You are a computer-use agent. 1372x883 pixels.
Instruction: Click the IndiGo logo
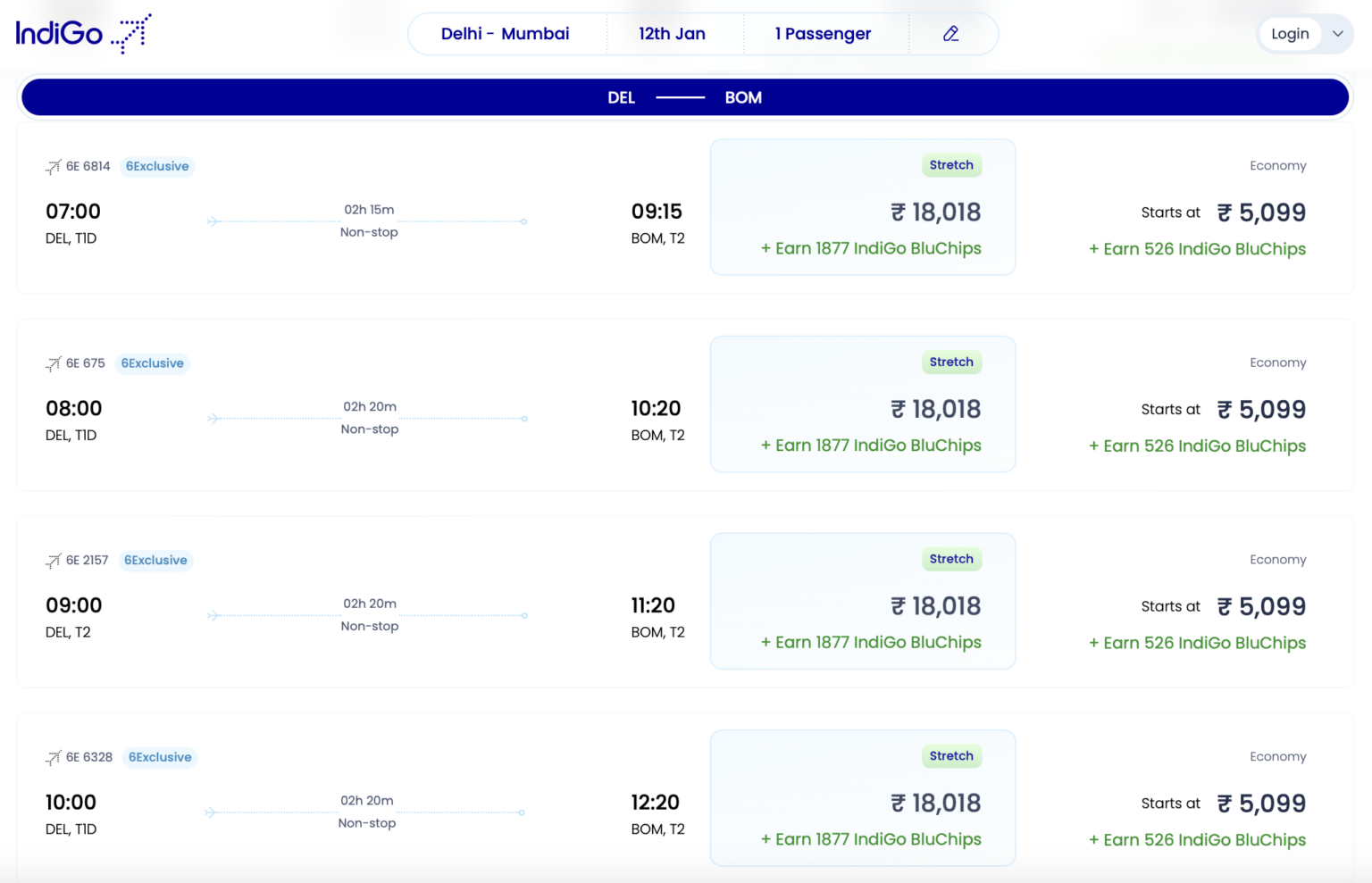click(82, 33)
